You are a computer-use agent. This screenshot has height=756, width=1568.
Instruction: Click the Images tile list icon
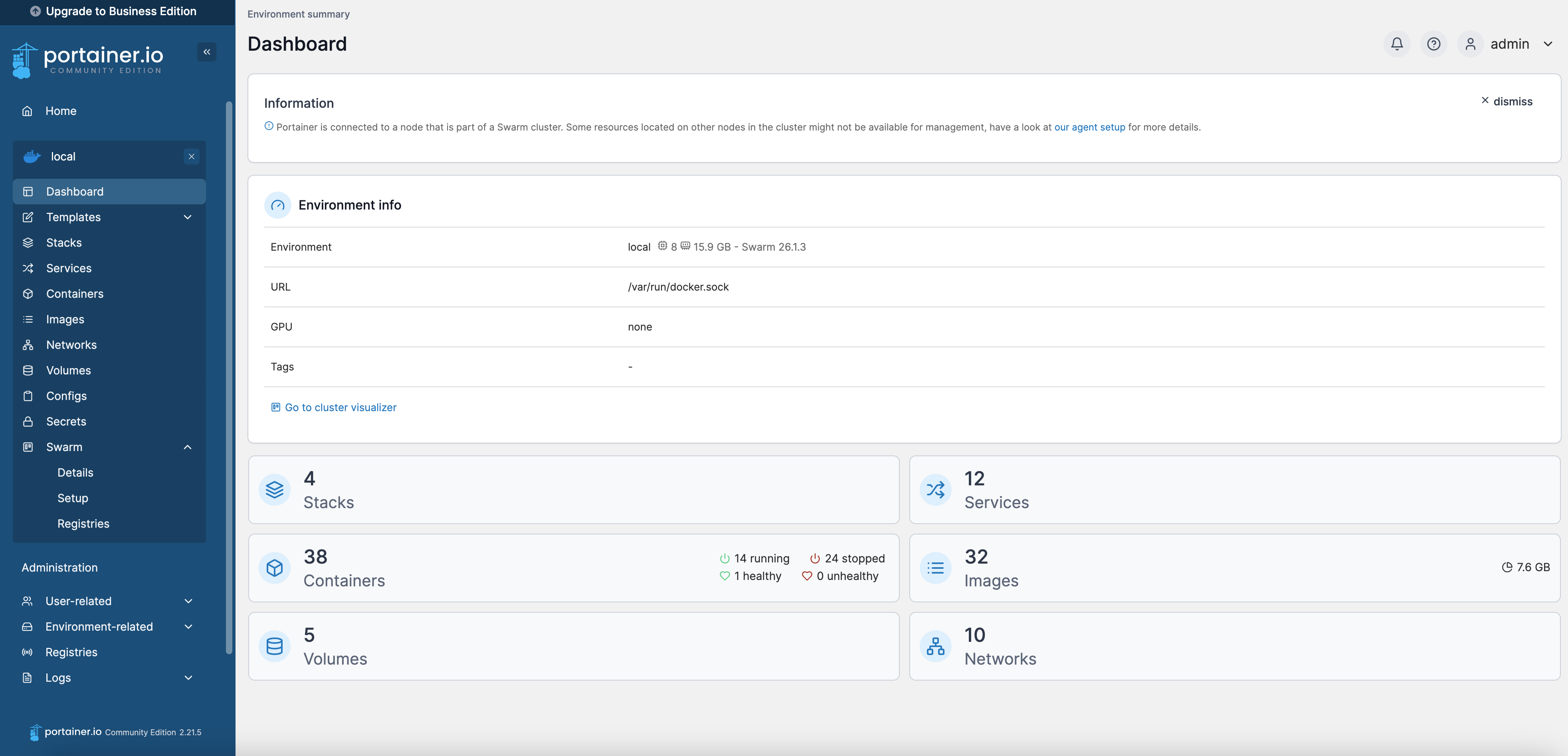[x=935, y=568]
